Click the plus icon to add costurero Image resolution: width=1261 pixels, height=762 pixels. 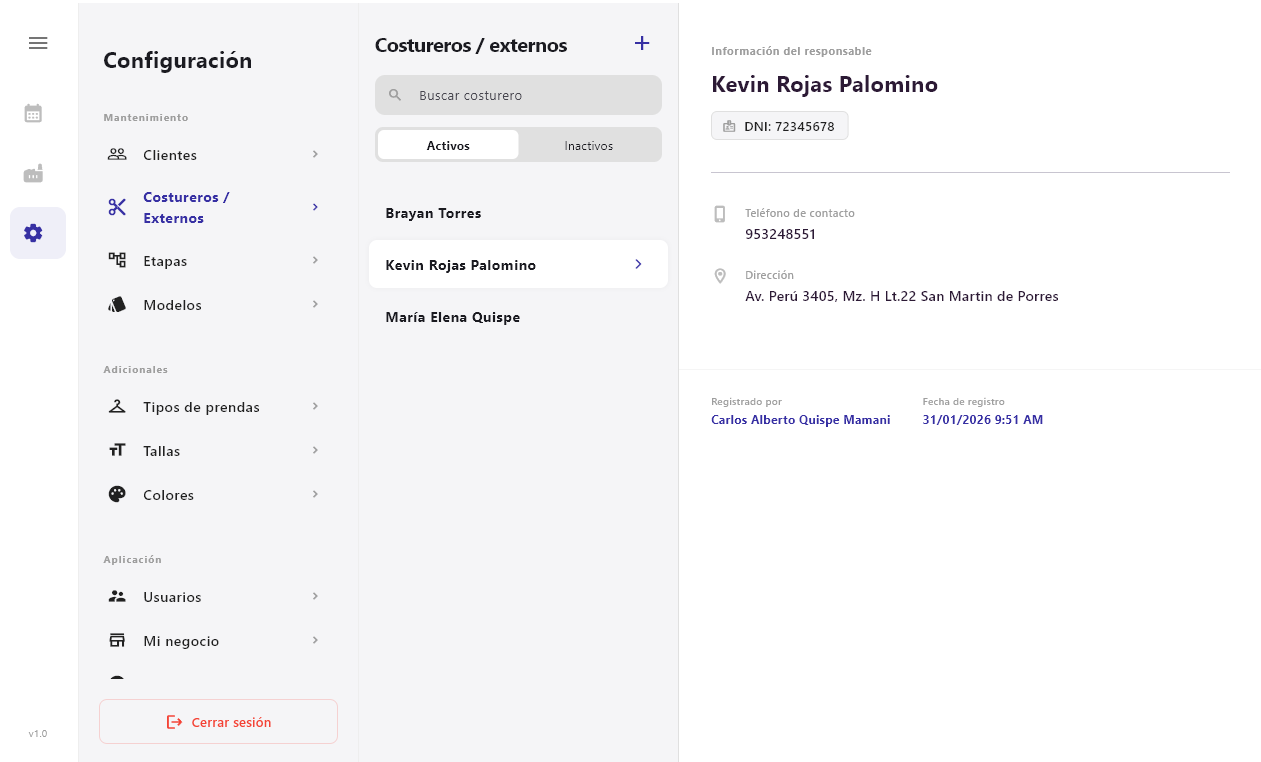(642, 43)
